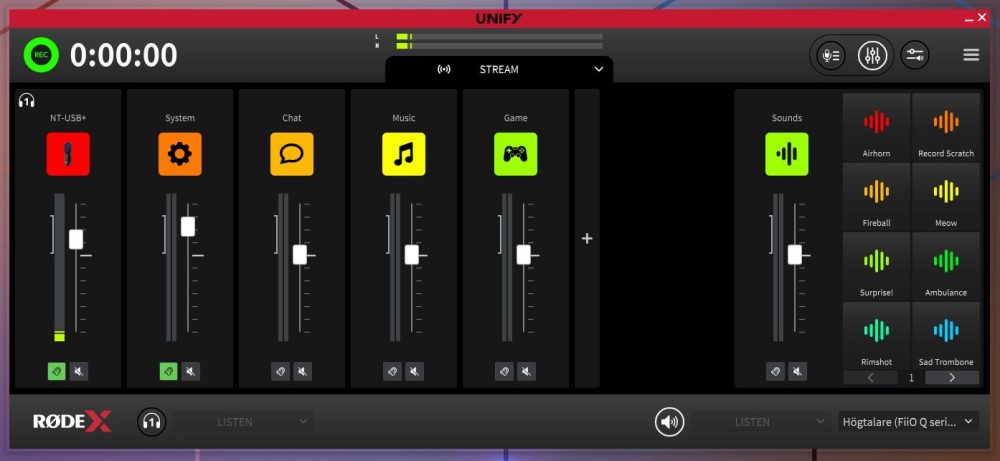This screenshot has height=461, width=1000.
Task: Trigger the Sad Trombone sound pad
Action: click(x=946, y=335)
